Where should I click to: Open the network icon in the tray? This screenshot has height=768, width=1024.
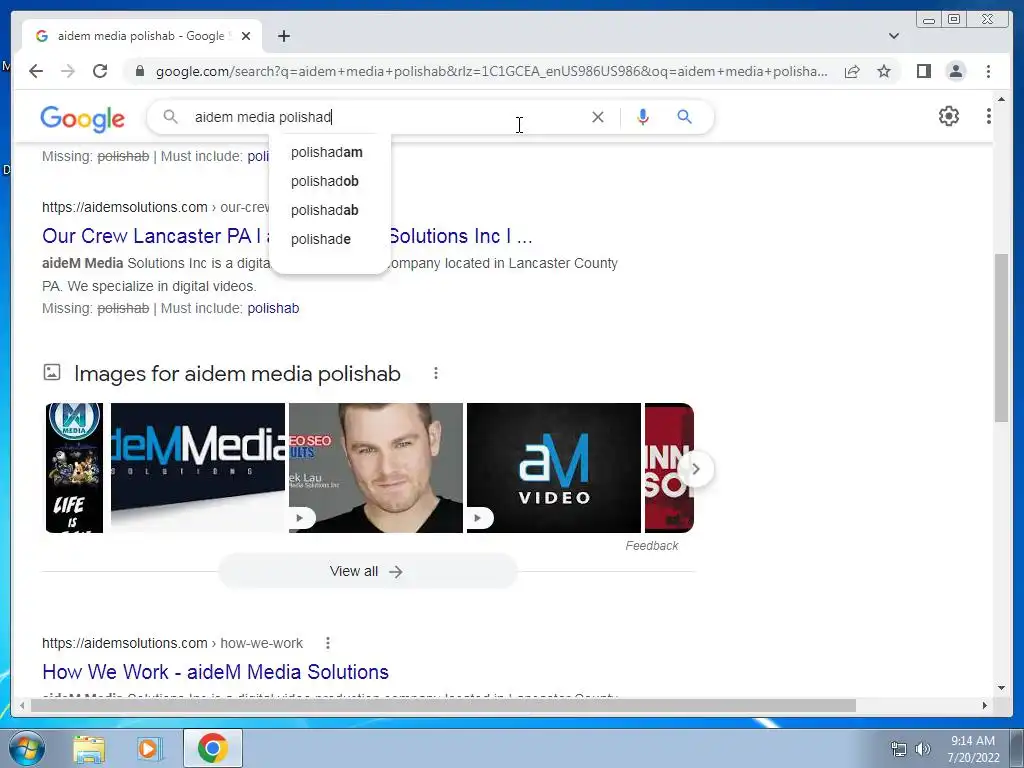click(899, 749)
